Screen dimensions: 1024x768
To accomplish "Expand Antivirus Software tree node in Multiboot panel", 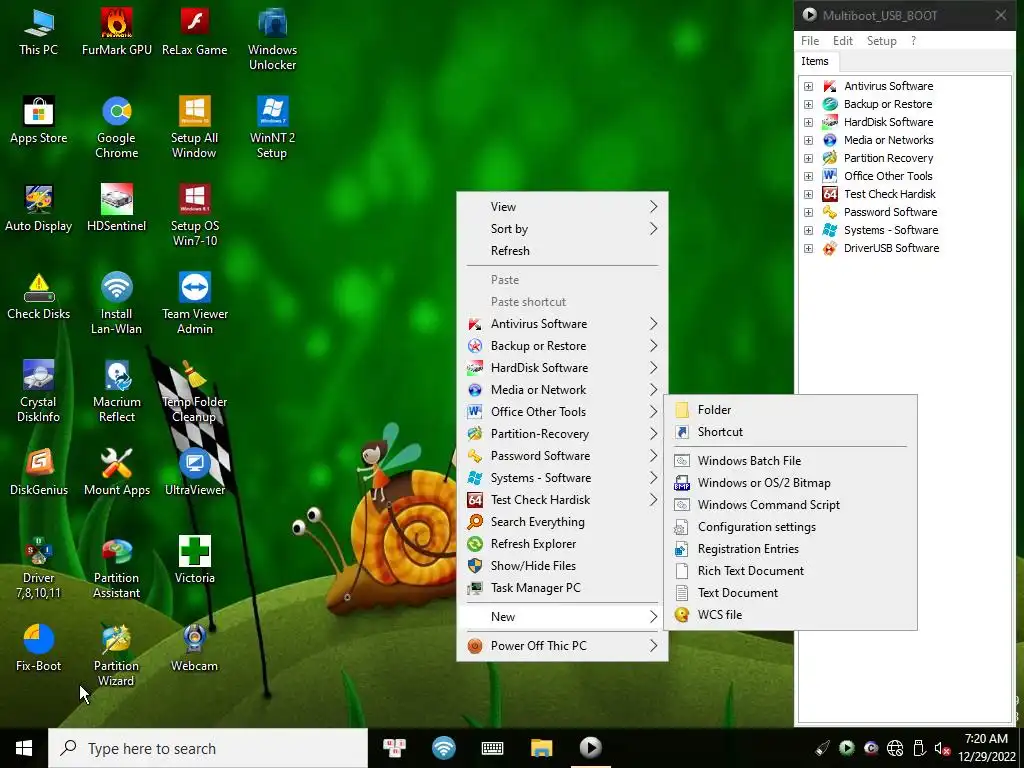I will pos(808,86).
